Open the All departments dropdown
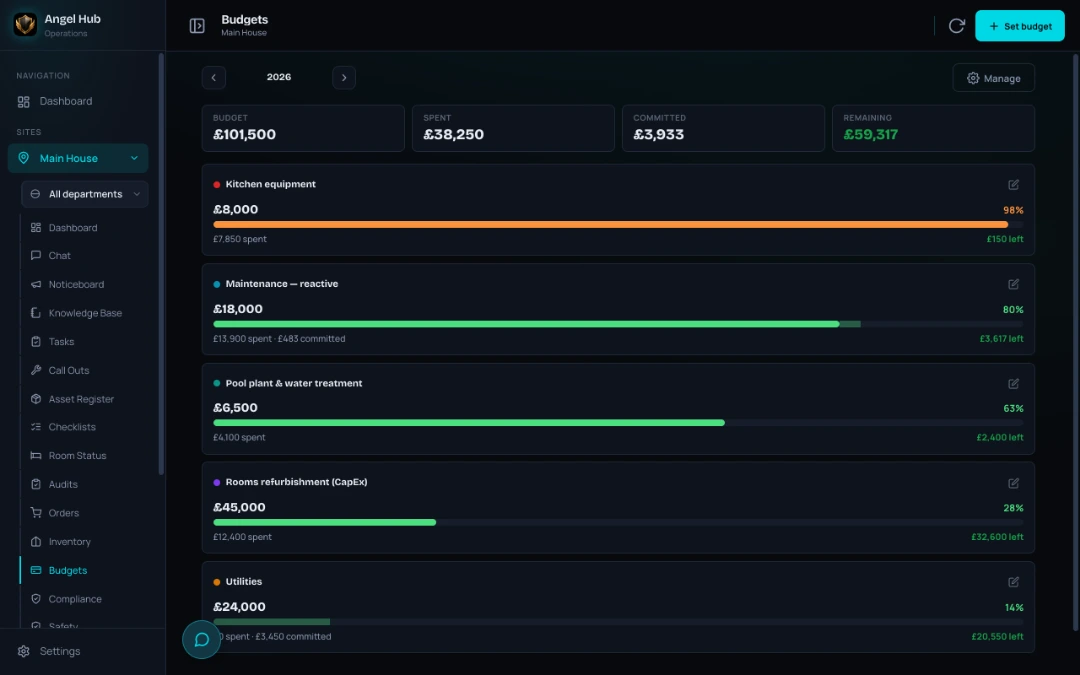The height and width of the screenshot is (675, 1080). coord(85,194)
